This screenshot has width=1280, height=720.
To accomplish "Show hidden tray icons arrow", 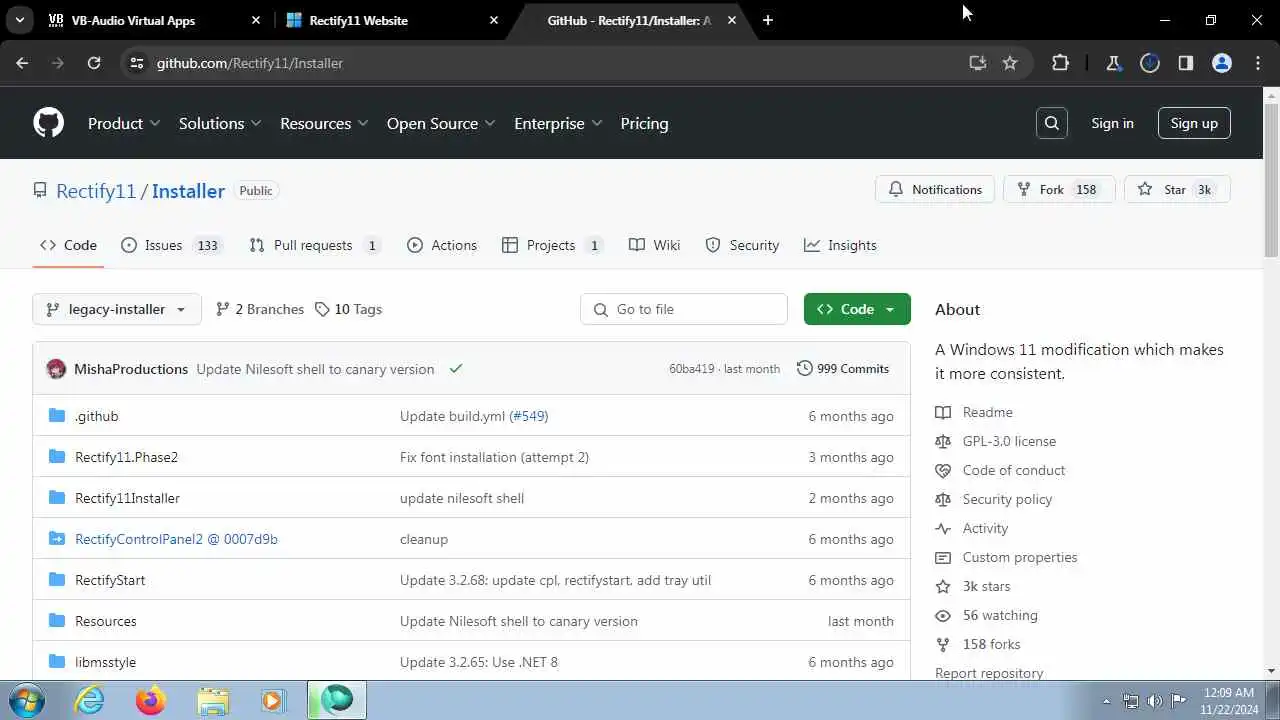I will 1106,701.
